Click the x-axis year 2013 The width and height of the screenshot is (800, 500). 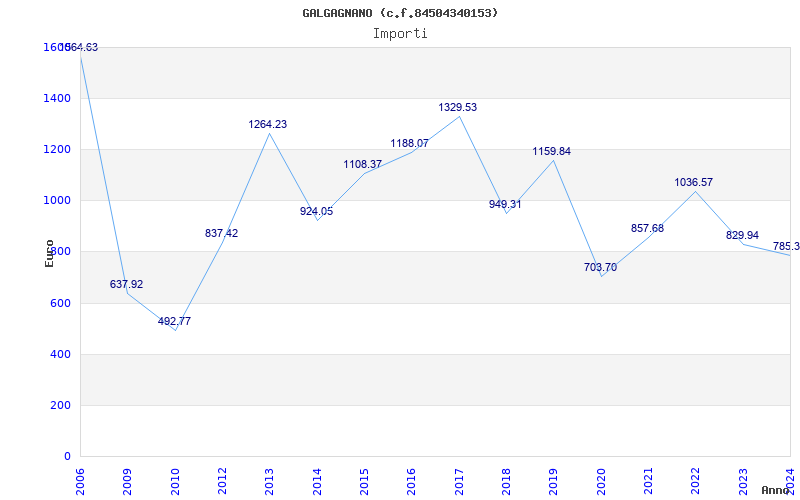pos(269,482)
